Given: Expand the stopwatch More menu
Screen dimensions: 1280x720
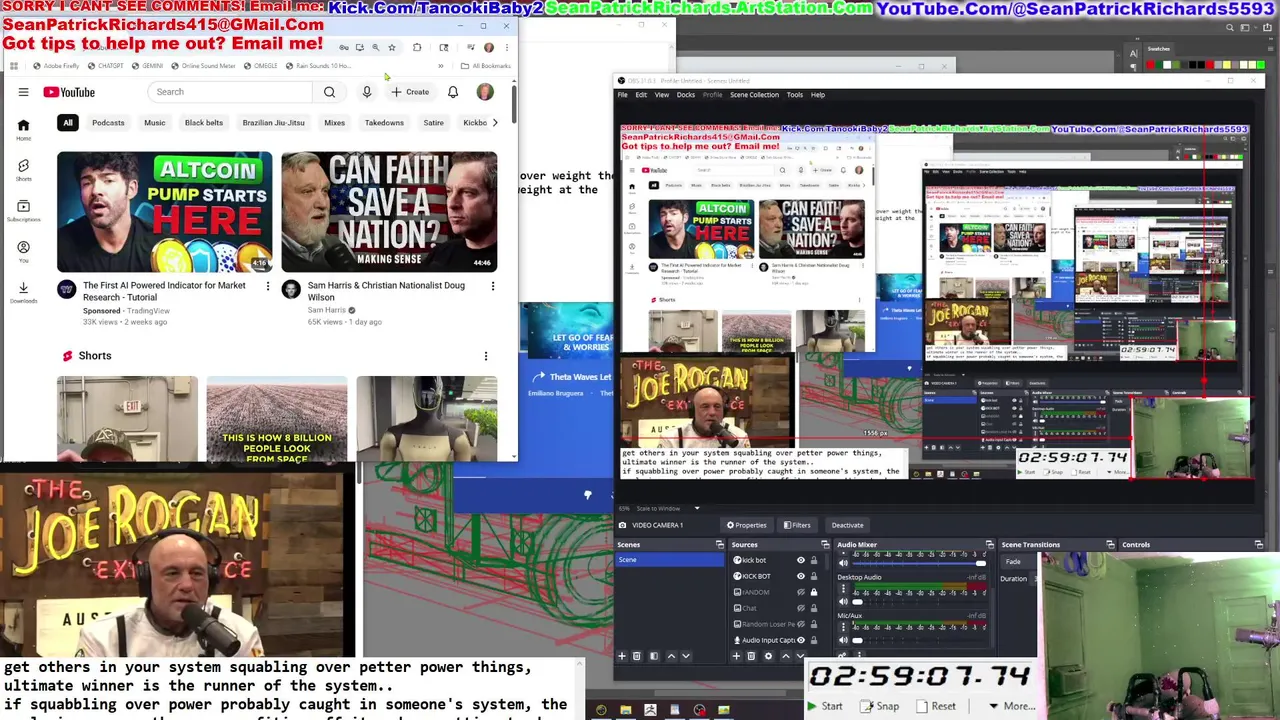Looking at the screenshot, I should point(1011,706).
